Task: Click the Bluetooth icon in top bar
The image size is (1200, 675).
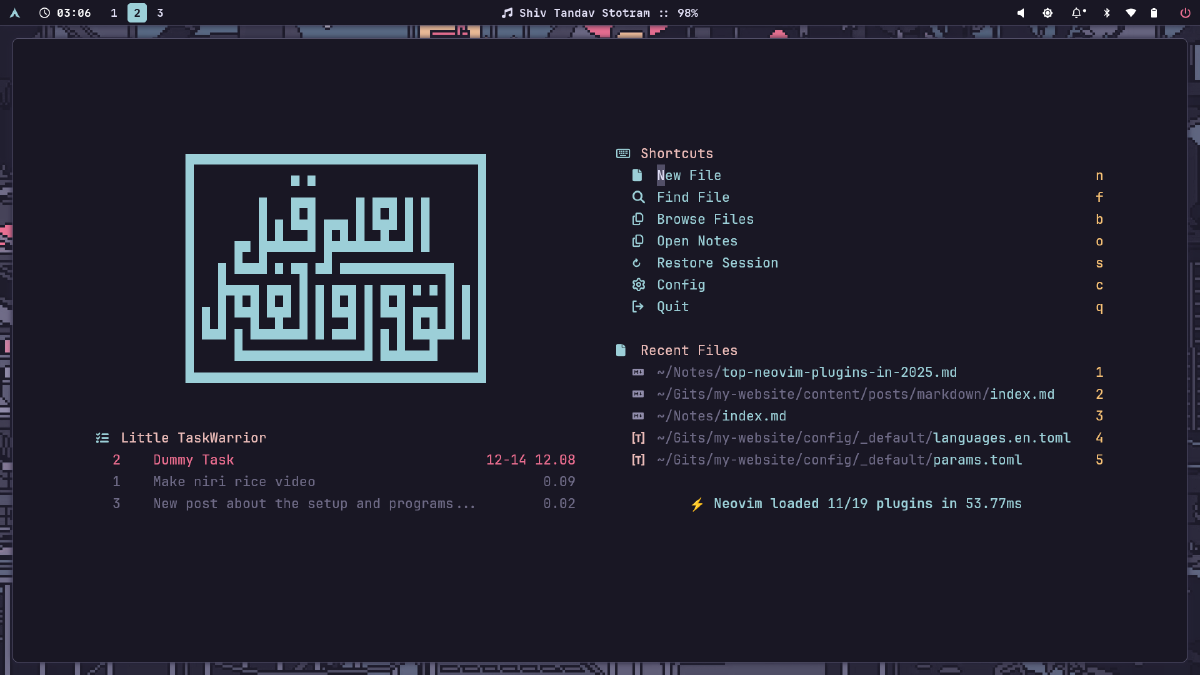Action: tap(1106, 13)
